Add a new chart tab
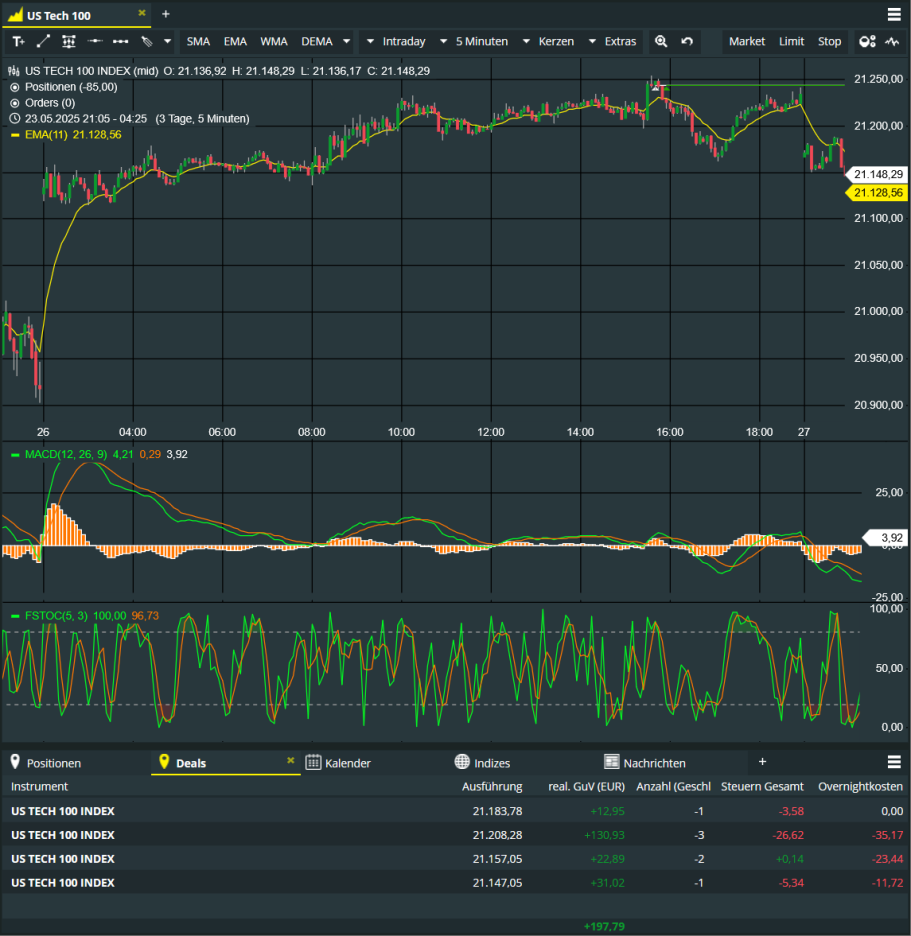Viewport: 911px width, 936px height. 166,14
